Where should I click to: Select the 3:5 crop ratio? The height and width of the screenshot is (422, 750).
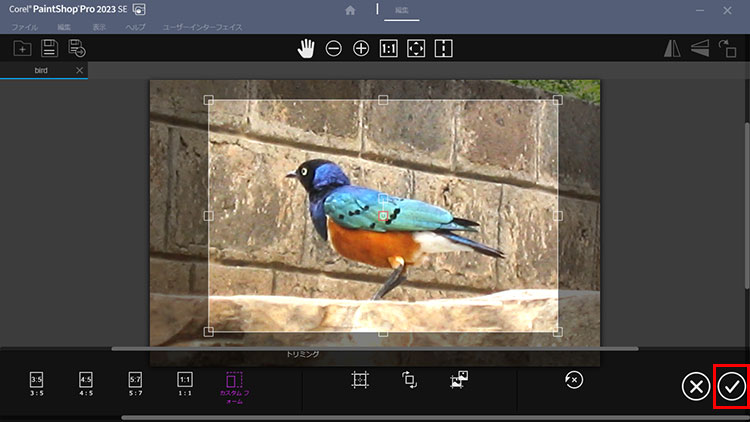pyautogui.click(x=36, y=384)
